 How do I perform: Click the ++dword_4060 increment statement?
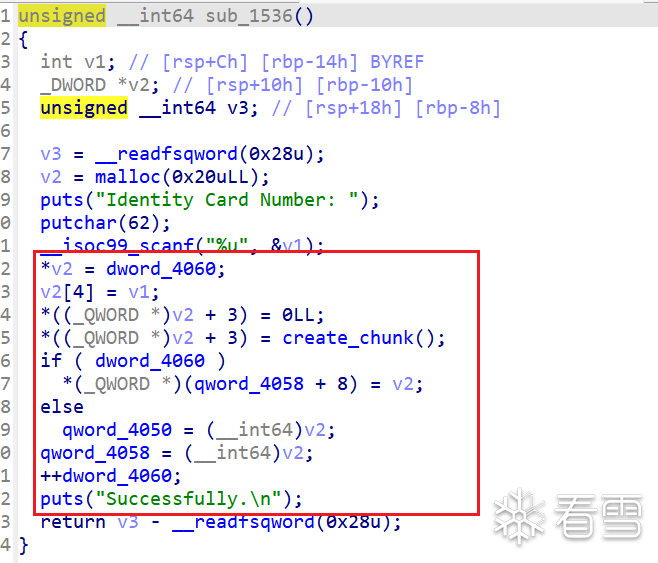(106, 476)
